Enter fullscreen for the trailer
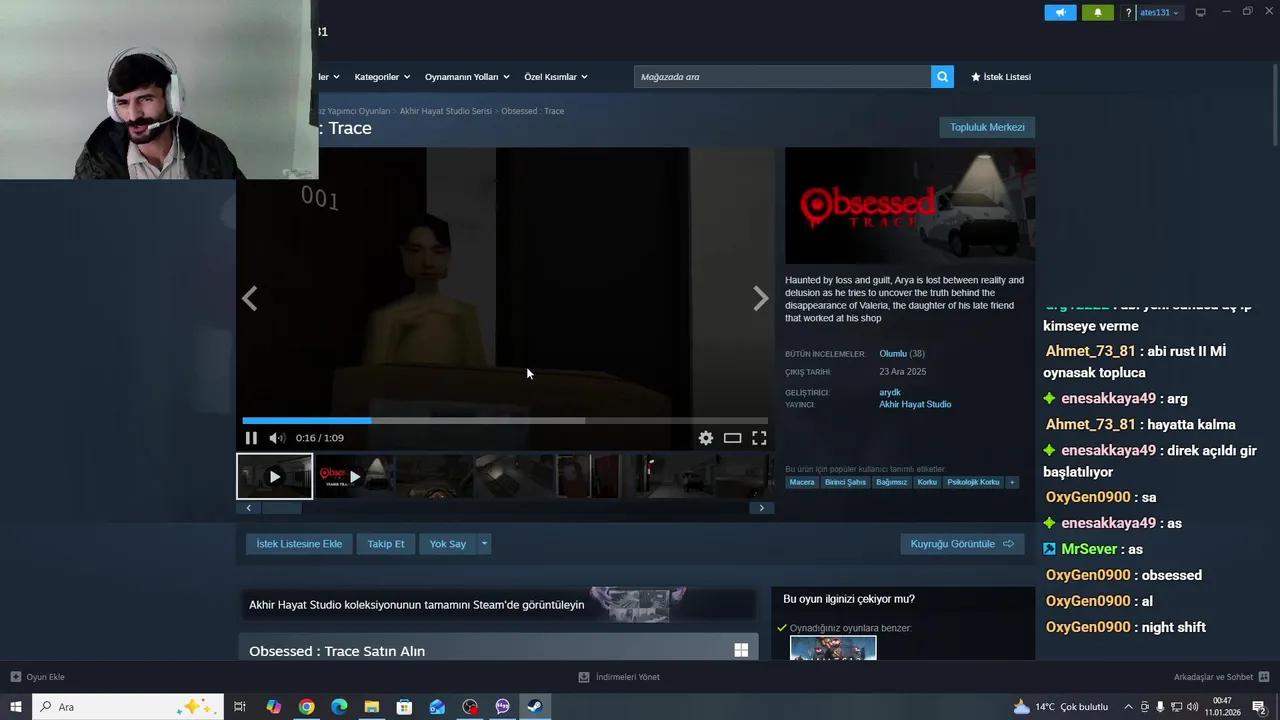This screenshot has width=1280, height=720. pos(759,438)
